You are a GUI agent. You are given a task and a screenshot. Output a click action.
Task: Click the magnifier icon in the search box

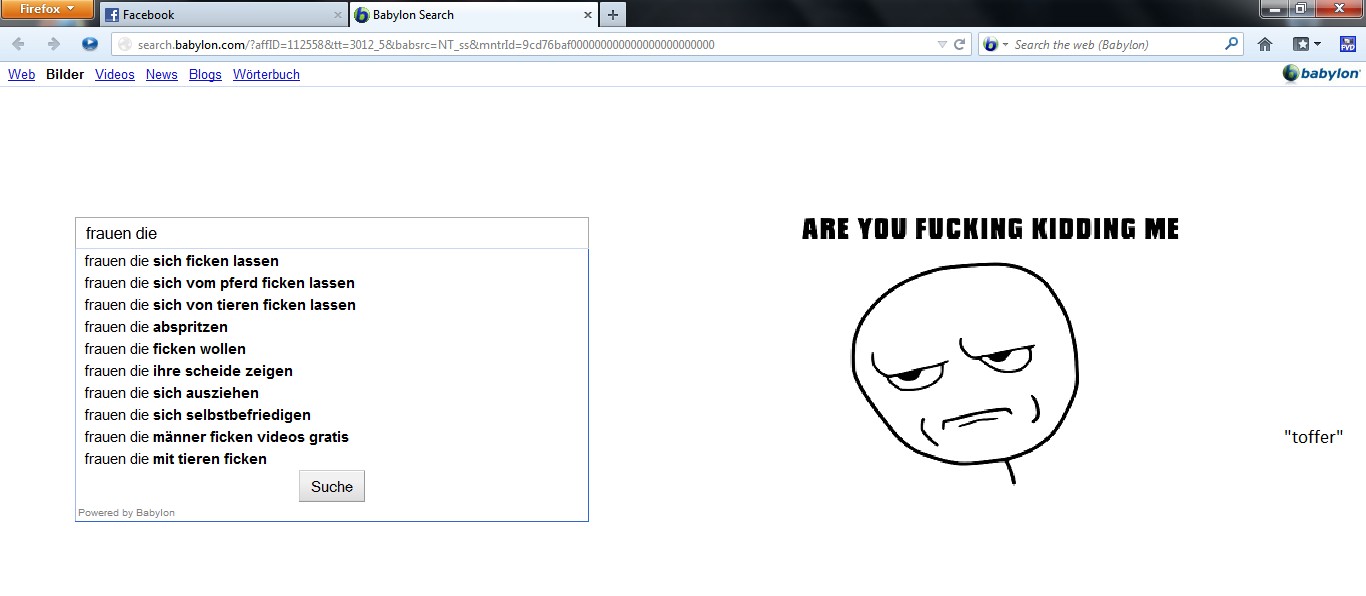point(1231,44)
